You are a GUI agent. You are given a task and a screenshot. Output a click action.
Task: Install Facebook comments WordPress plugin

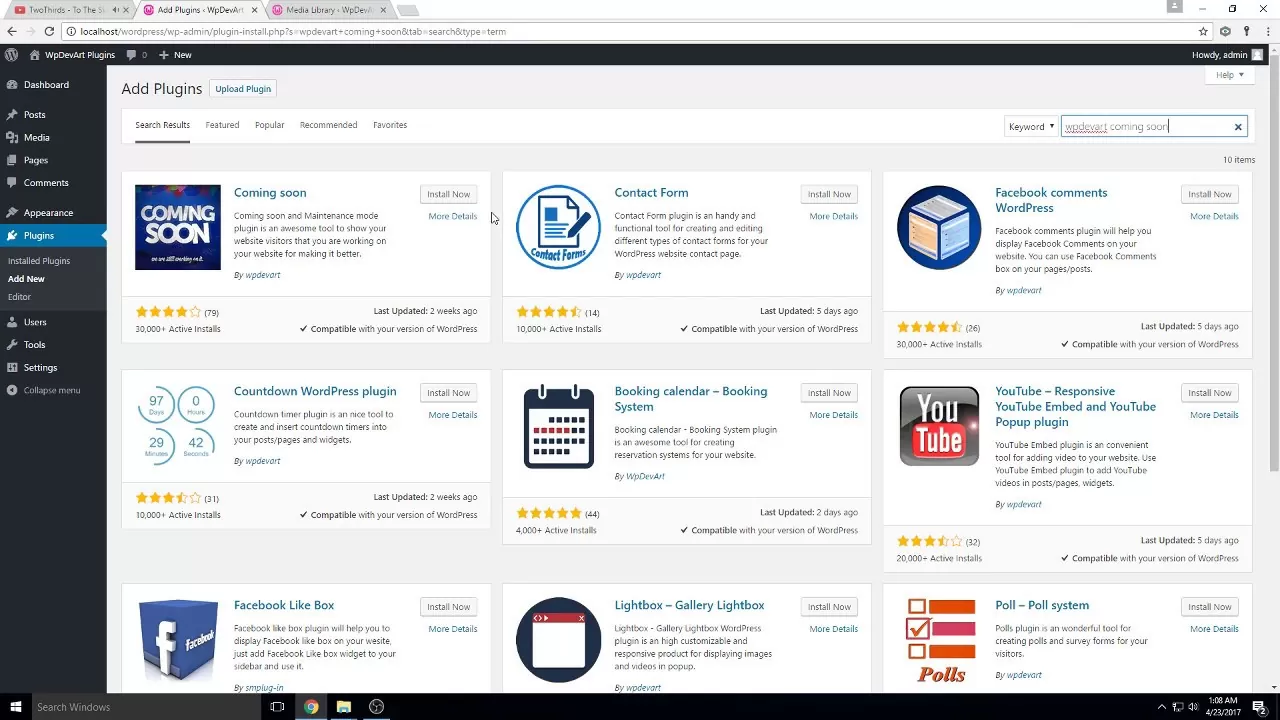(1210, 194)
